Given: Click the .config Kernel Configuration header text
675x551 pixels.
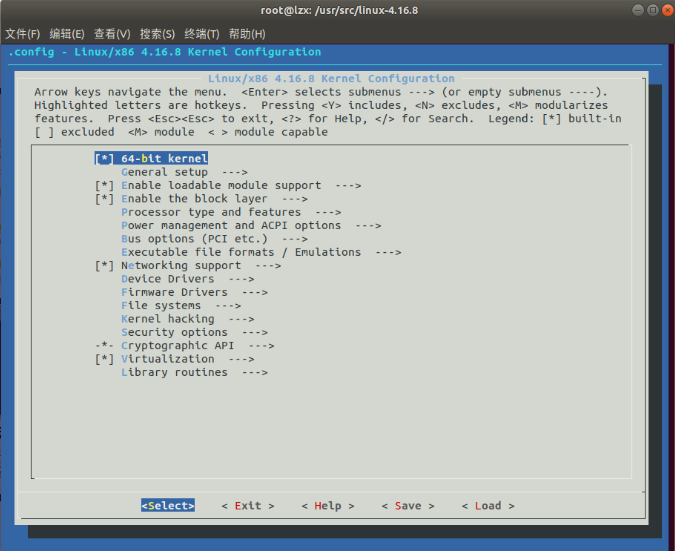Looking at the screenshot, I should pos(164,52).
